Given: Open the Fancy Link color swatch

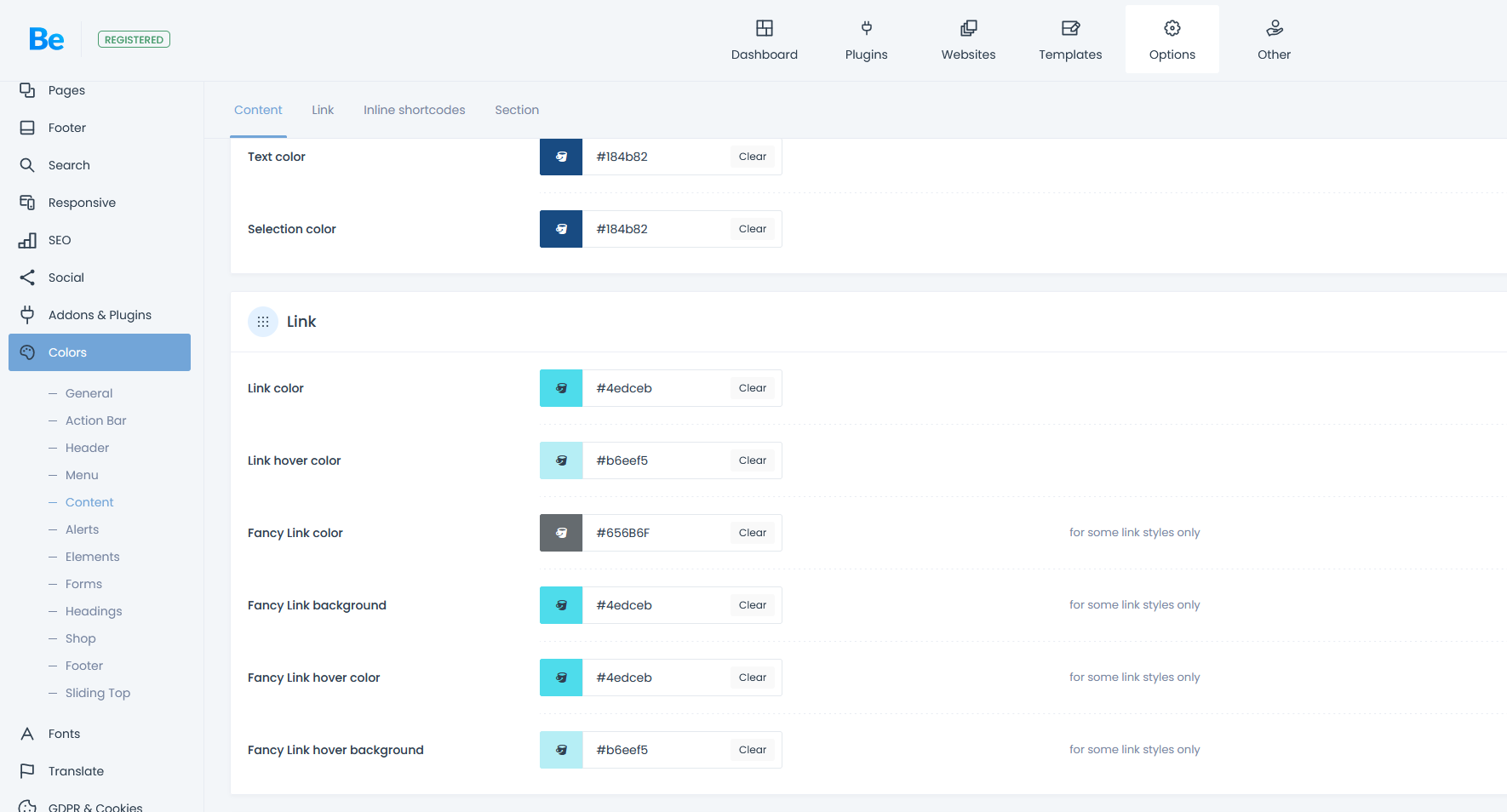Looking at the screenshot, I should (x=561, y=533).
